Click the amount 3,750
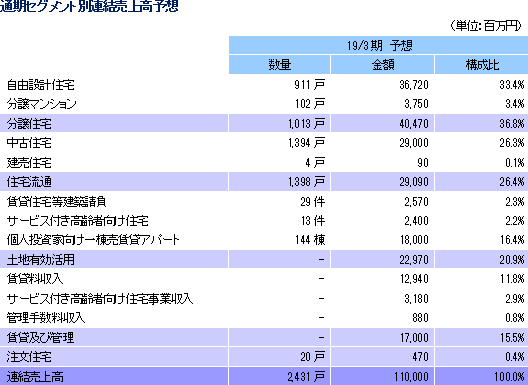 click(x=417, y=104)
